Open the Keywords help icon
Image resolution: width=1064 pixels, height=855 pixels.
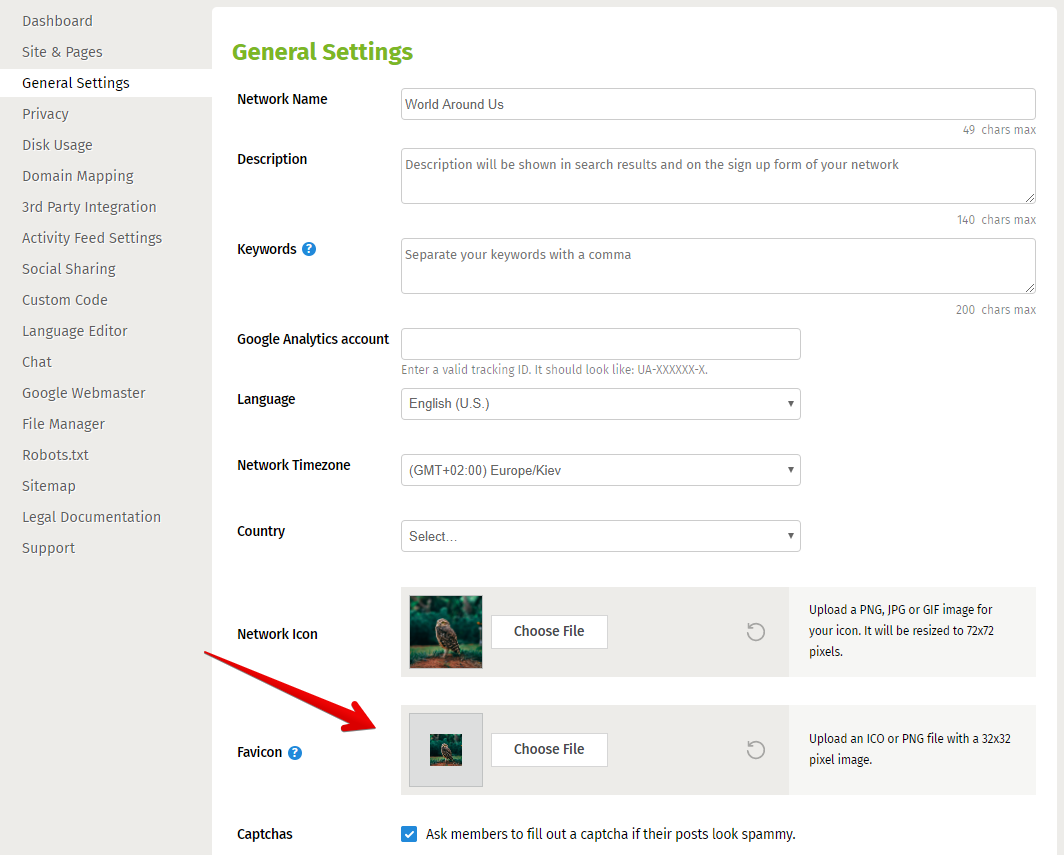point(309,249)
